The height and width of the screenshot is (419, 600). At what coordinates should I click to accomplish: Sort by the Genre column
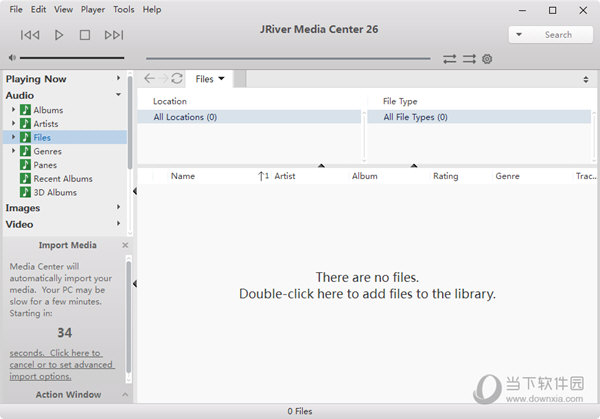tap(507, 176)
